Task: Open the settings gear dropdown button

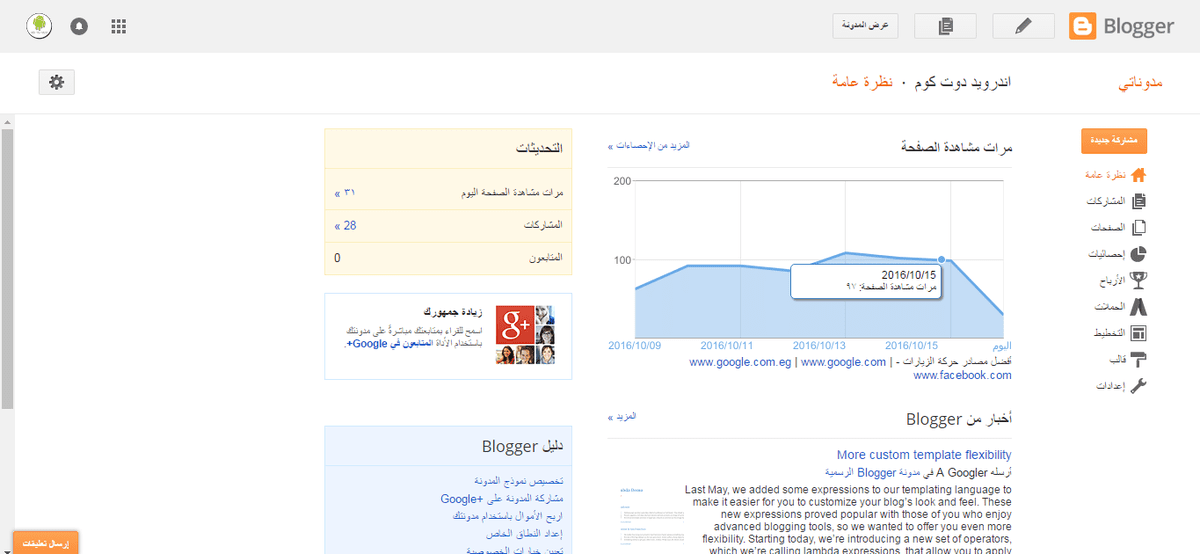Action: click(x=56, y=82)
